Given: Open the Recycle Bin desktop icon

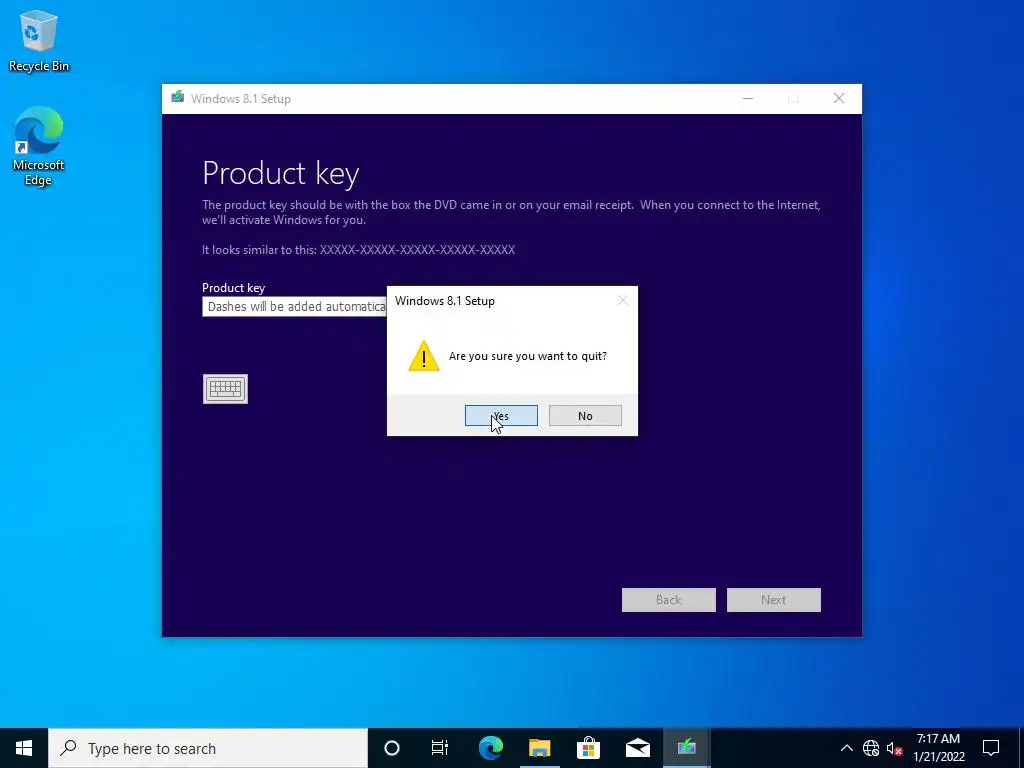Looking at the screenshot, I should pyautogui.click(x=39, y=41).
